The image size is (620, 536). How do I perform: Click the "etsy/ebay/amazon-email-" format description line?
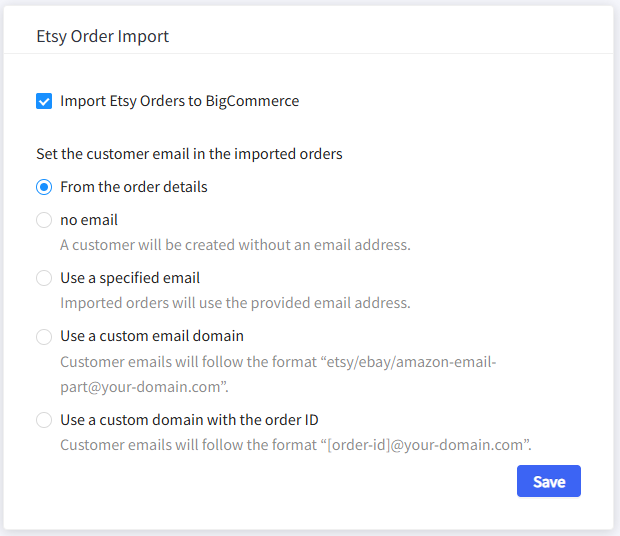point(278,361)
